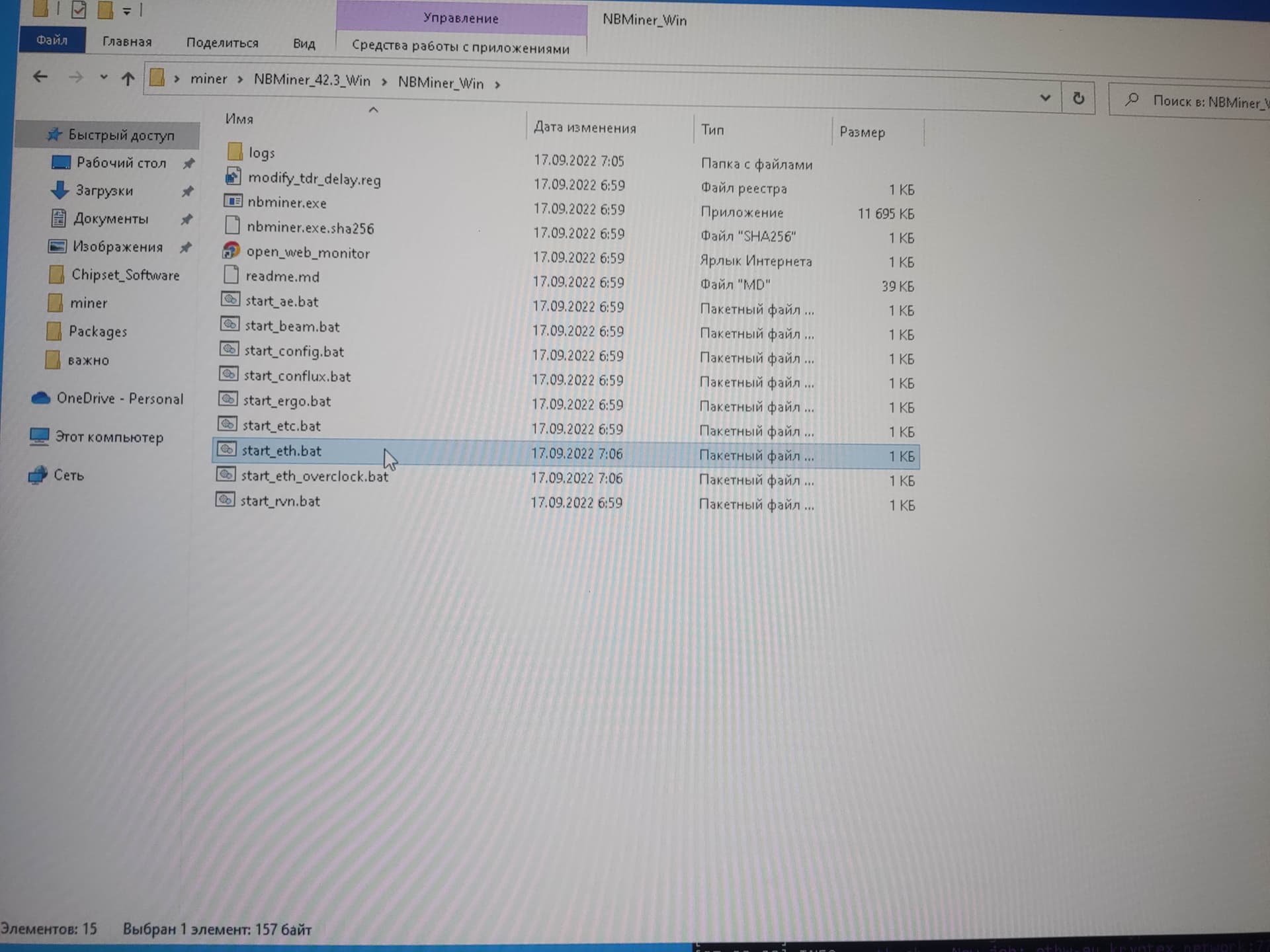Select the readme.md file name
This screenshot has height=952, width=1270.
tap(282, 276)
